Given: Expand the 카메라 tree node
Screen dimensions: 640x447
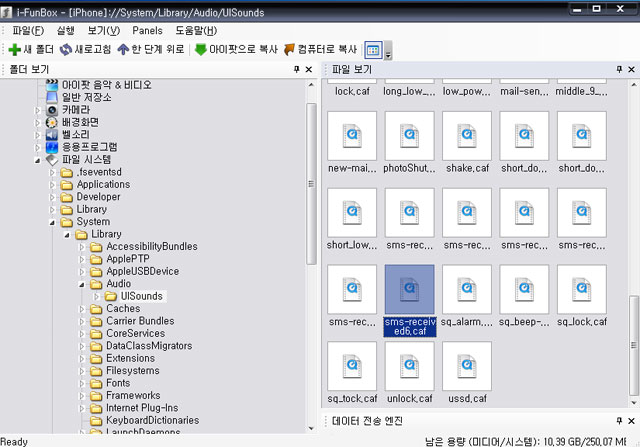Looking at the screenshot, I should (x=38, y=110).
